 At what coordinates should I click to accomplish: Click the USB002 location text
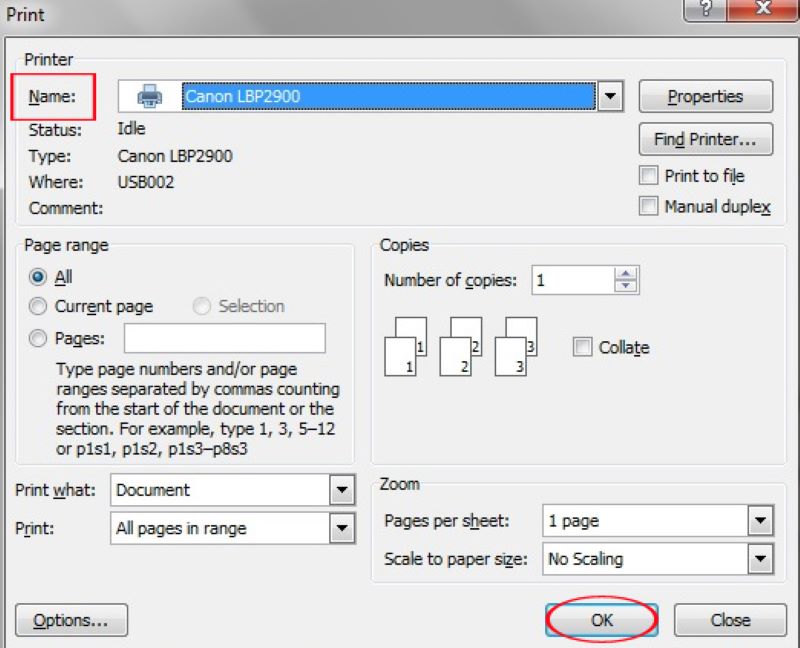146,182
